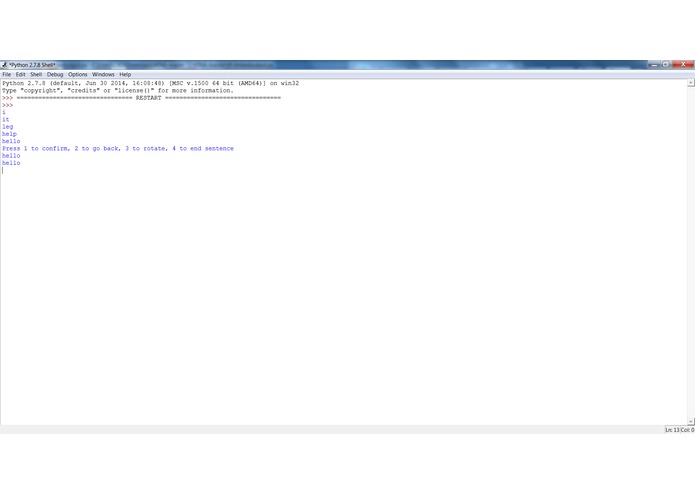Click the scrollbar up arrow
Screen dimensions: 695x494
click(x=691, y=83)
